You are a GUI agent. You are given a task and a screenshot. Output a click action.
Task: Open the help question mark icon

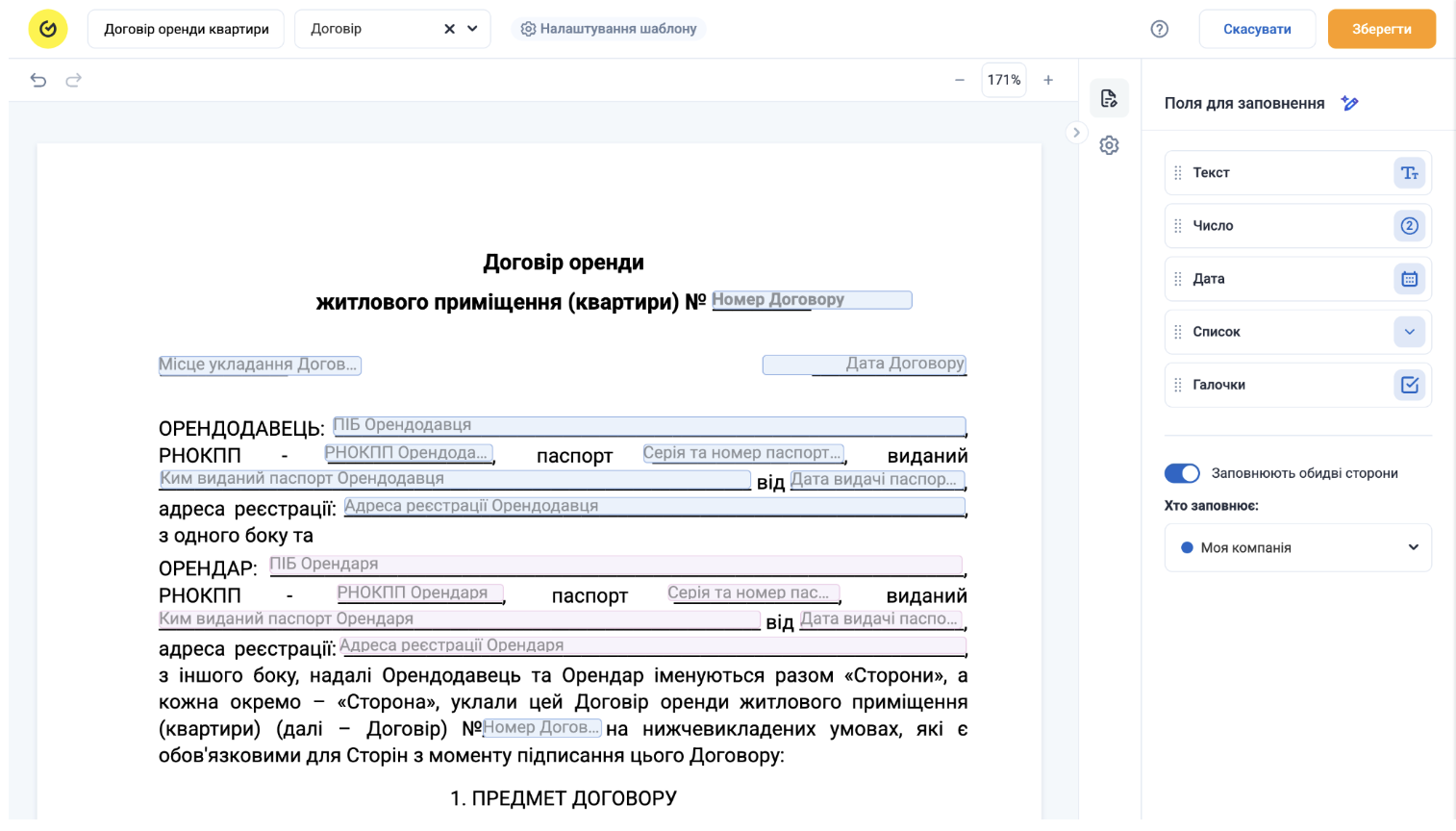click(x=1160, y=29)
